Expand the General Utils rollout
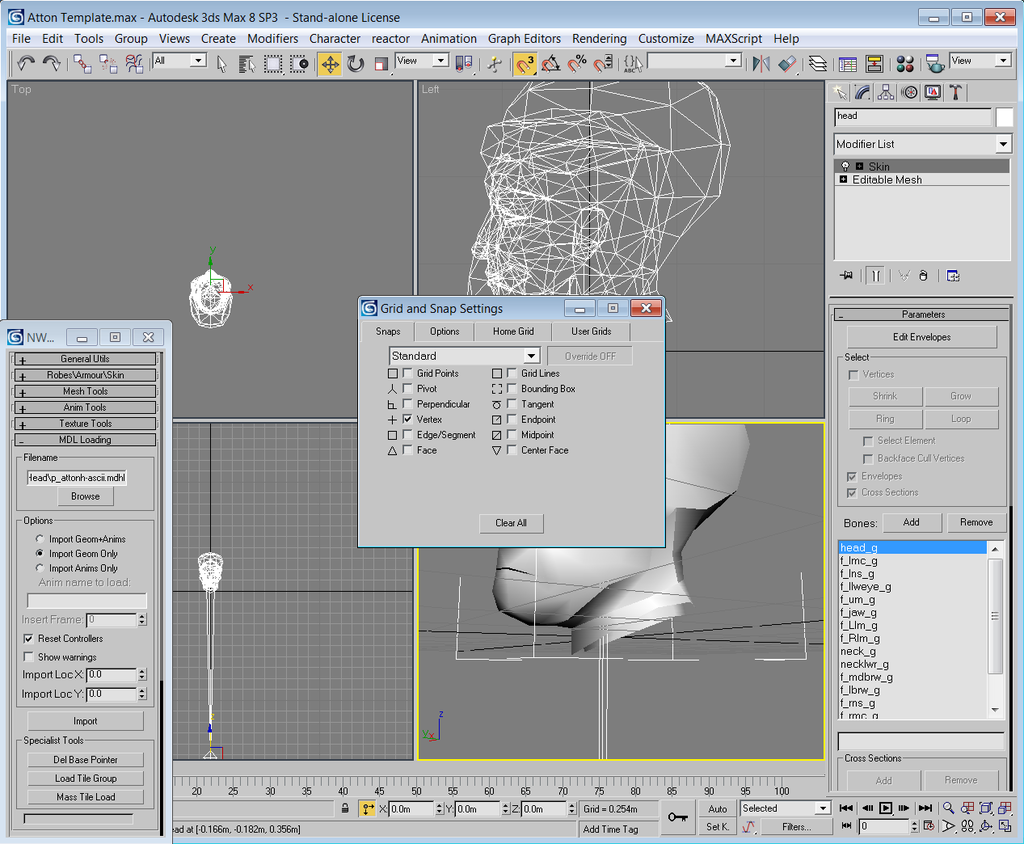Viewport: 1024px width, 844px height. [85, 359]
